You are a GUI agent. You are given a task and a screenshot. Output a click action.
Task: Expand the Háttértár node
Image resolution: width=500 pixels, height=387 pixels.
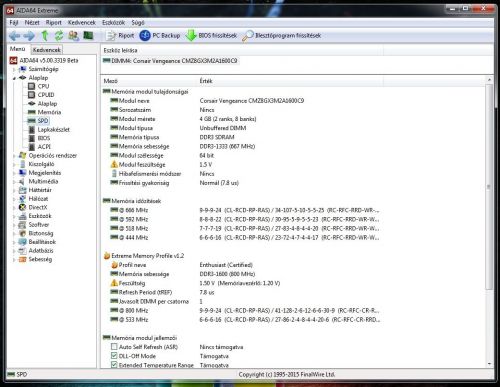pos(14,190)
